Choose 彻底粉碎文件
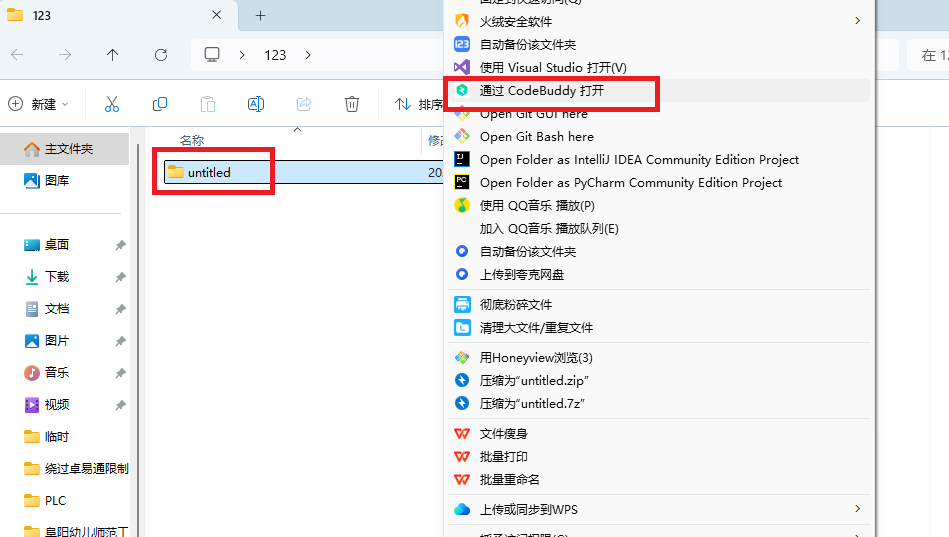Image resolution: width=949 pixels, height=537 pixels. click(x=658, y=305)
